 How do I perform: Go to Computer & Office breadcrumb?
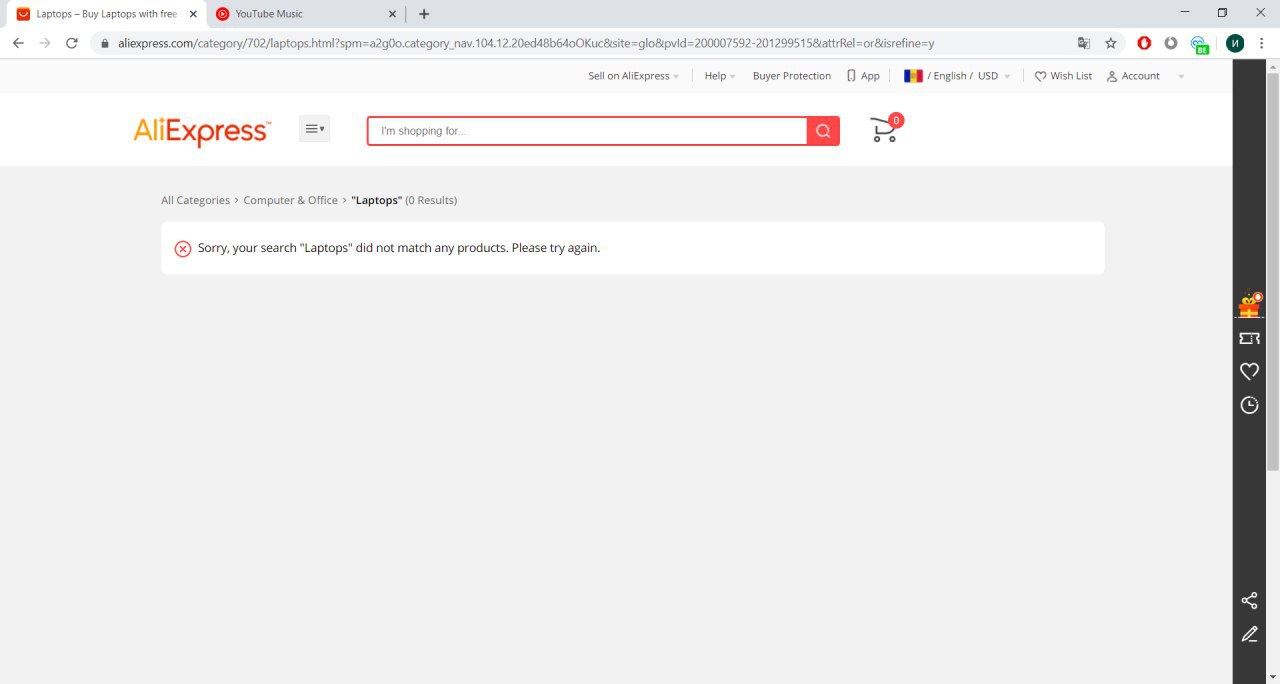pos(291,200)
